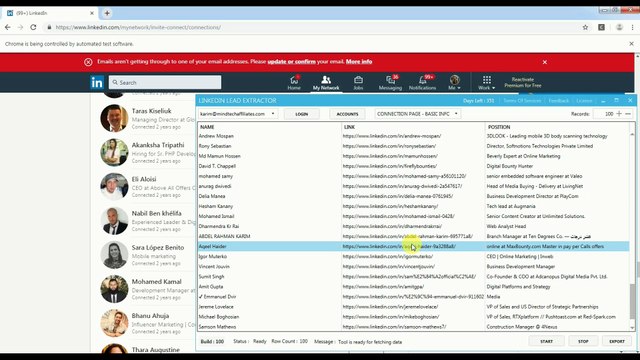Click the LinkedIn search field
640x360 pixels.
click(165, 82)
